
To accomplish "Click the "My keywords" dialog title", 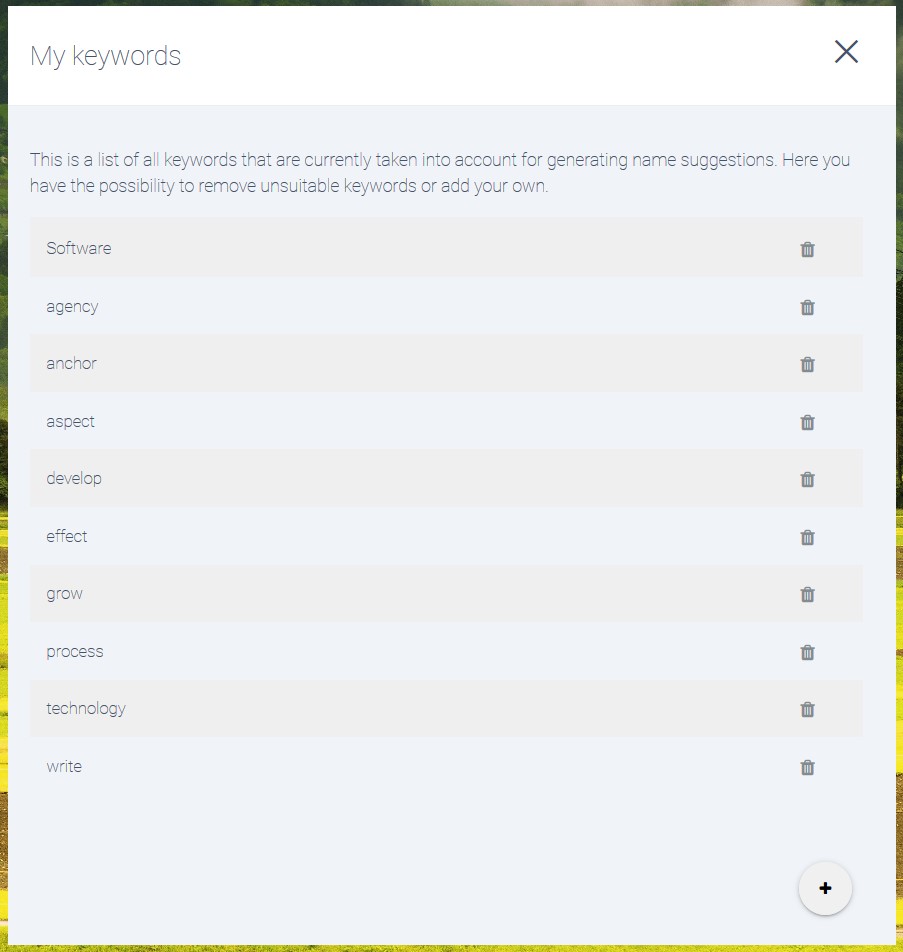I will [x=105, y=56].
